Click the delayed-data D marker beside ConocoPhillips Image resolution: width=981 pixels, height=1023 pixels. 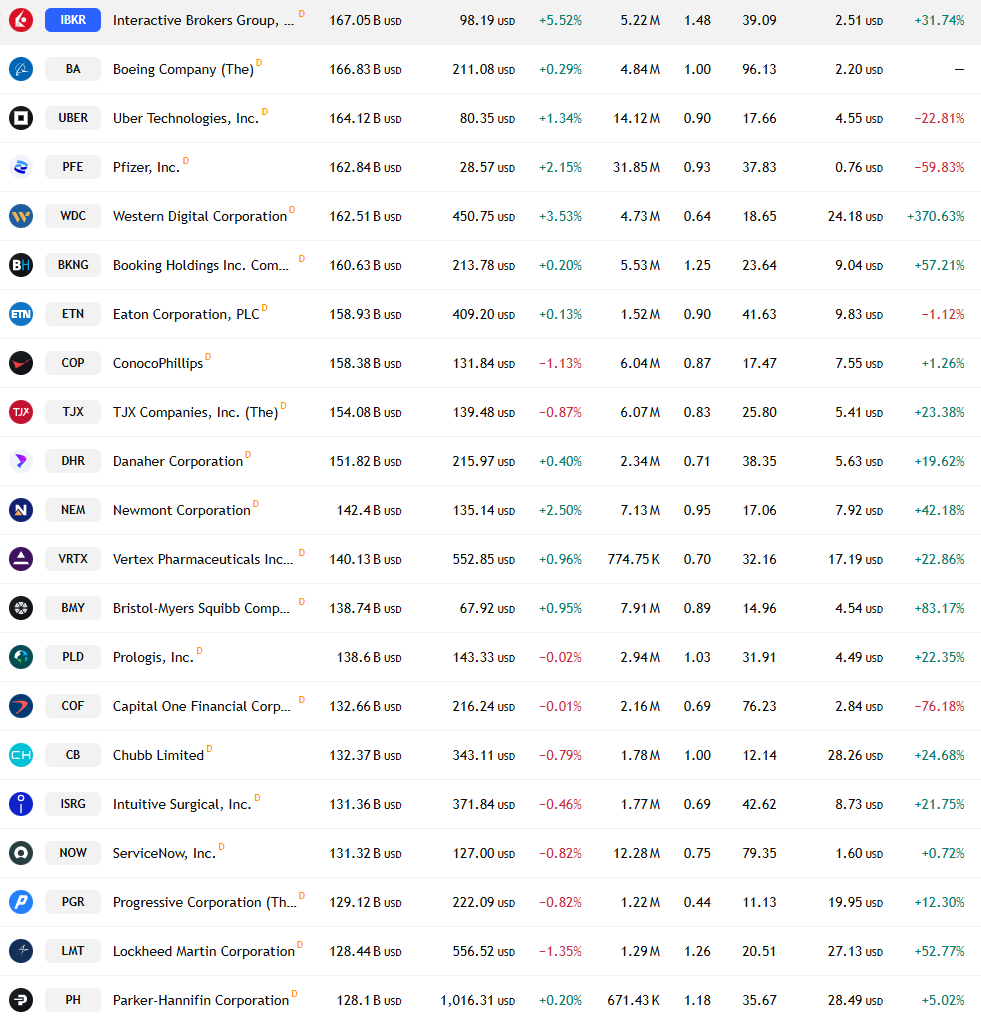[x=208, y=356]
